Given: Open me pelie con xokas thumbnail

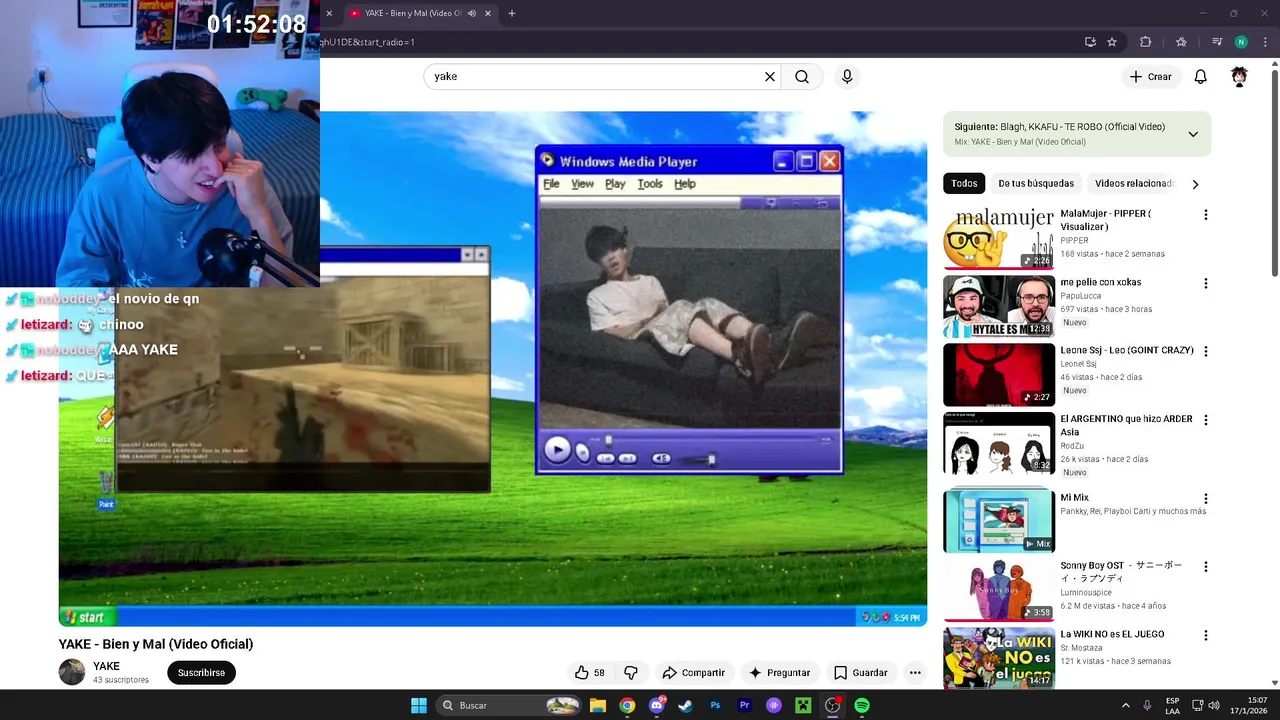Looking at the screenshot, I should (x=999, y=306).
